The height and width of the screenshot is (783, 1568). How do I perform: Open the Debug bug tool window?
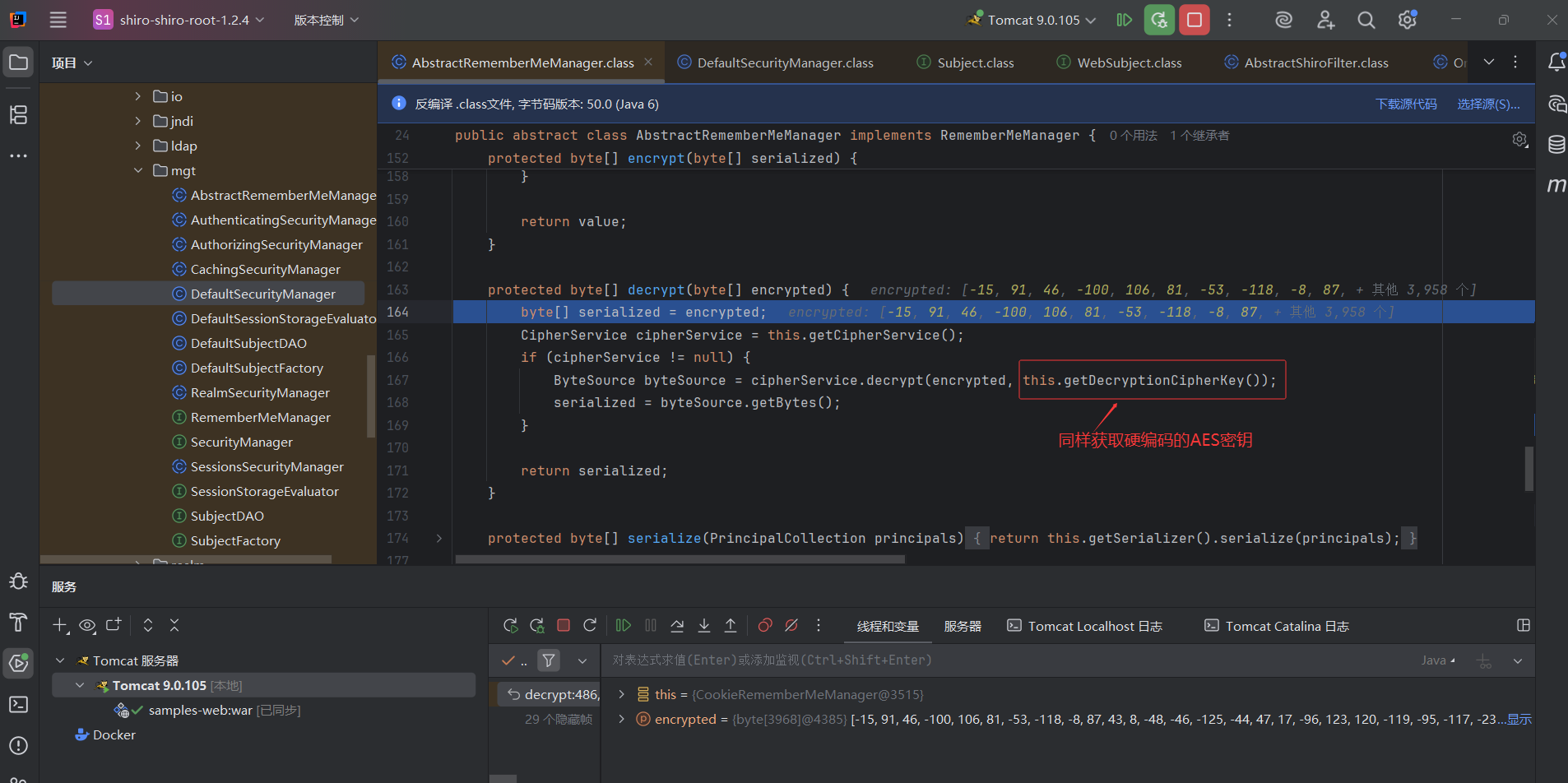(18, 581)
